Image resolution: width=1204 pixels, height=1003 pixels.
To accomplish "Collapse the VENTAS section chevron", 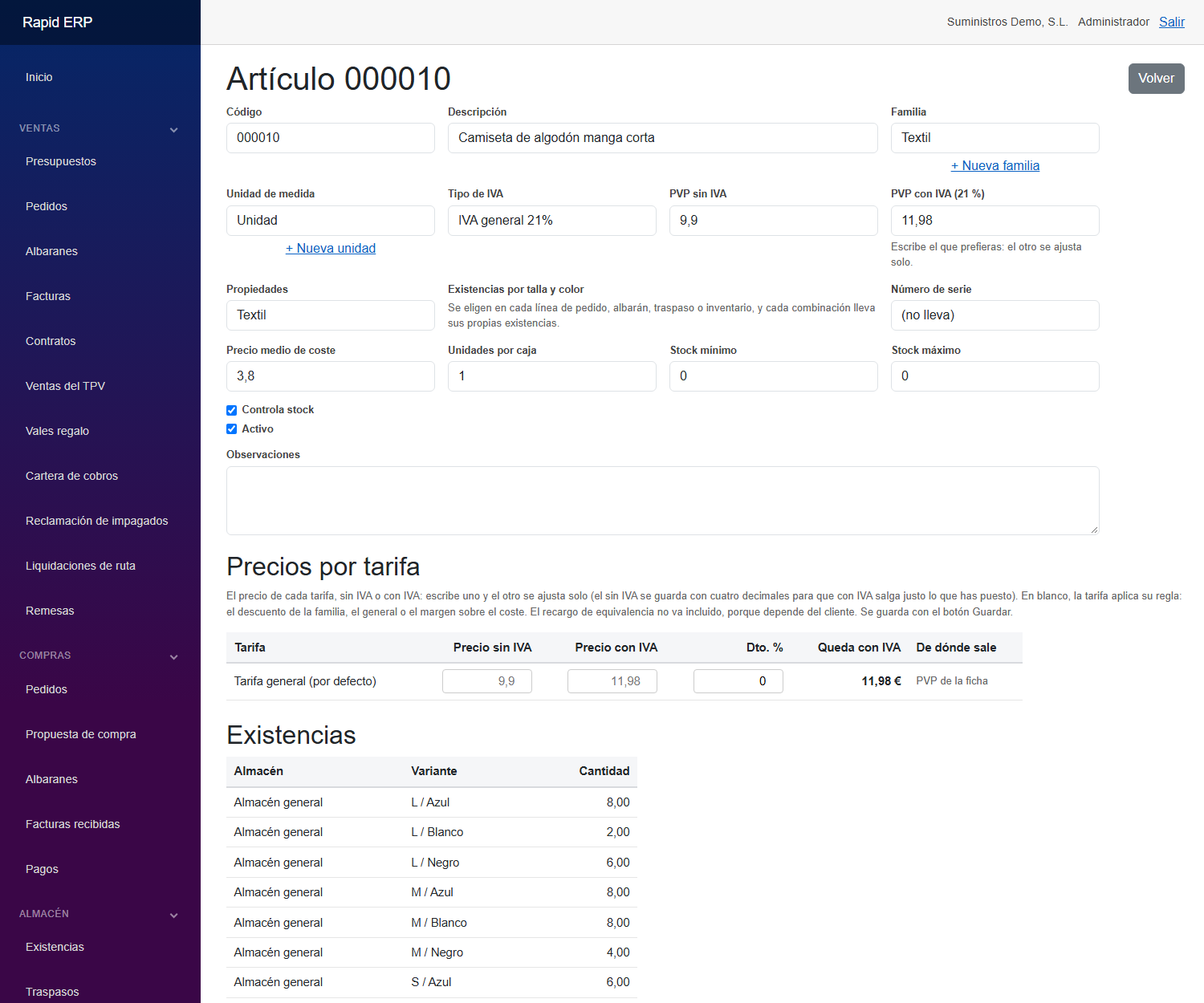I will pyautogui.click(x=174, y=129).
